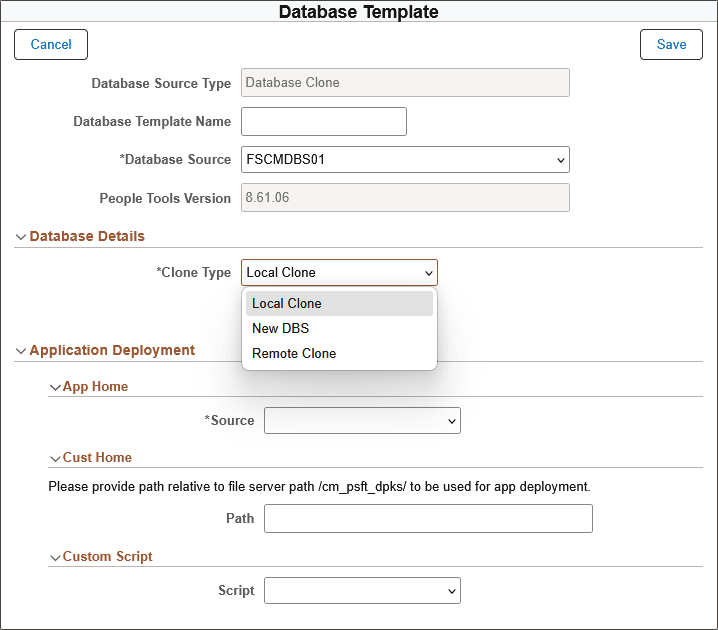The width and height of the screenshot is (718, 630).
Task: Choose Remote Clone from the list
Action: pyautogui.click(x=339, y=353)
